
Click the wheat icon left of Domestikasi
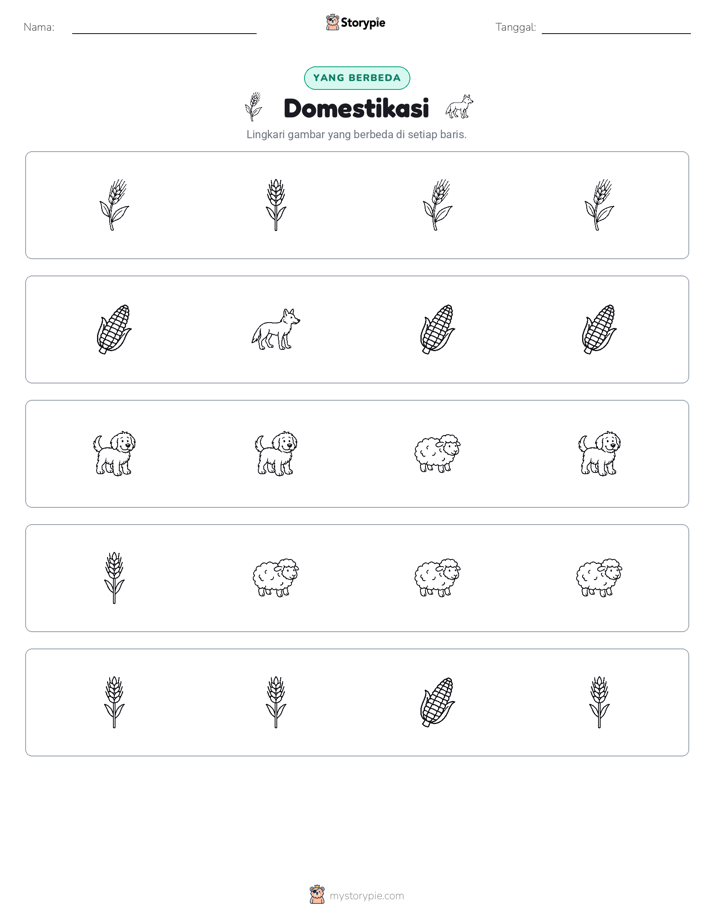[253, 107]
